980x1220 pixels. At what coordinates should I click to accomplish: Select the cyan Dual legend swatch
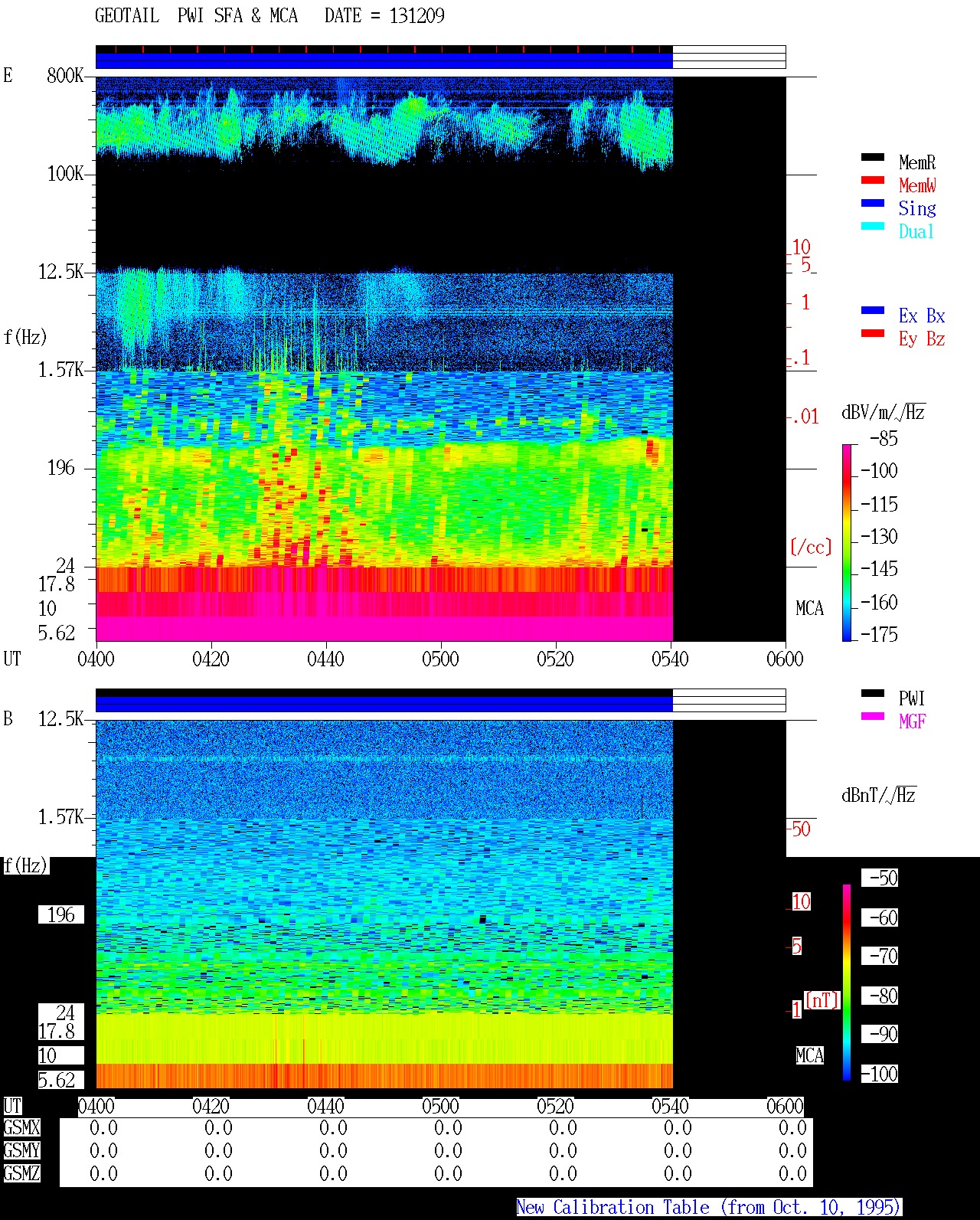tap(873, 227)
